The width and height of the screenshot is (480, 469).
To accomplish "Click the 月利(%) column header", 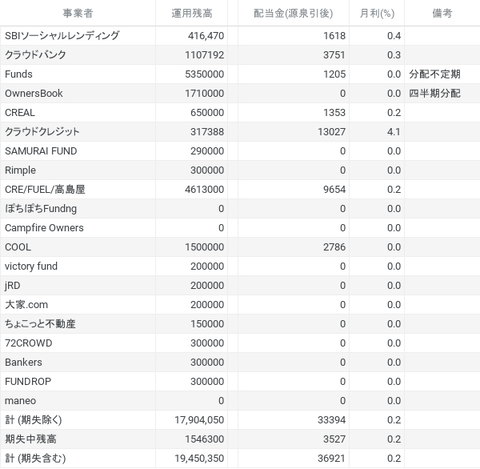I will (x=377, y=13).
